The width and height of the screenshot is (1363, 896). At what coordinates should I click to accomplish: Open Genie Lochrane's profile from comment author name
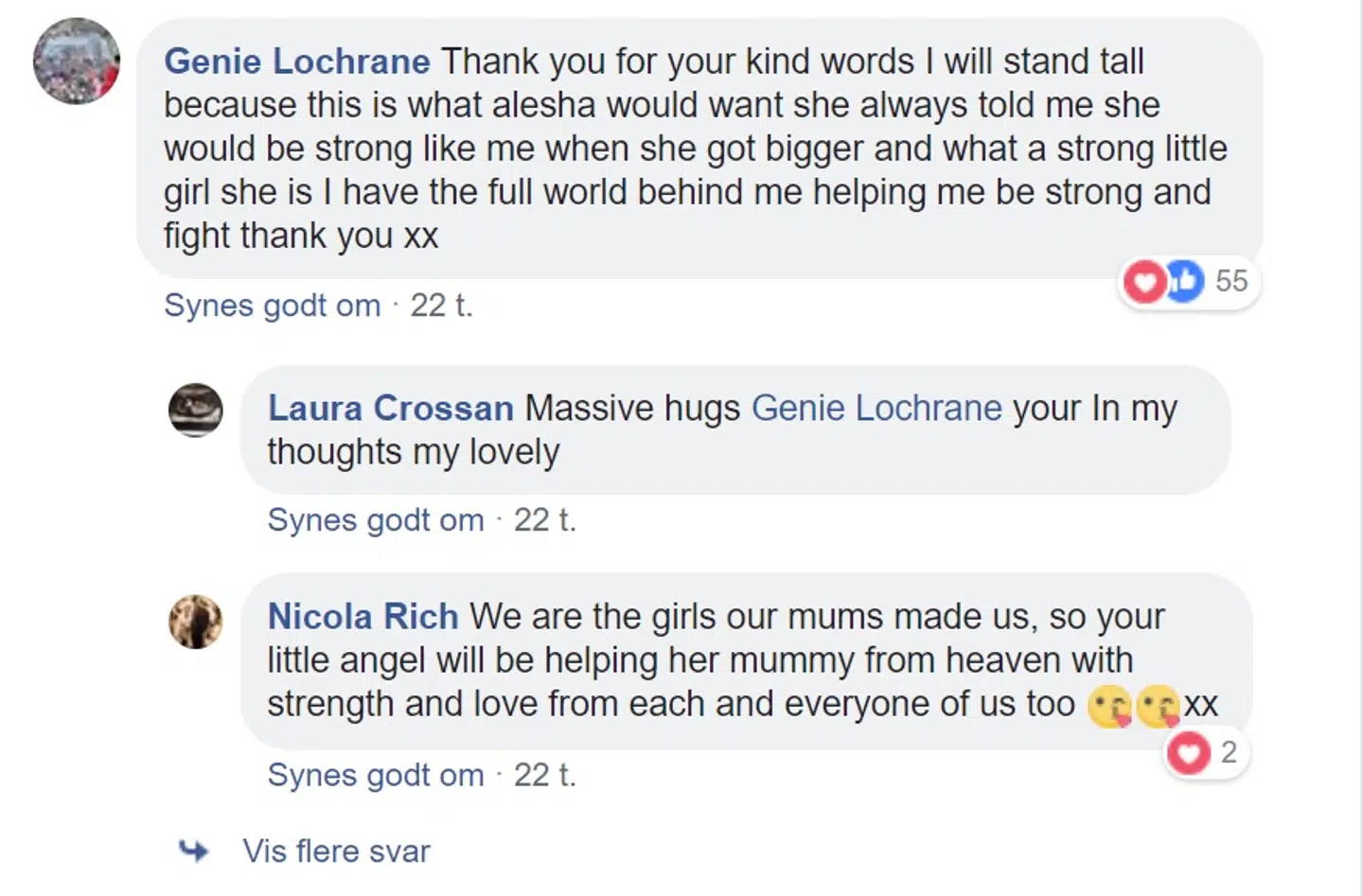click(x=296, y=61)
